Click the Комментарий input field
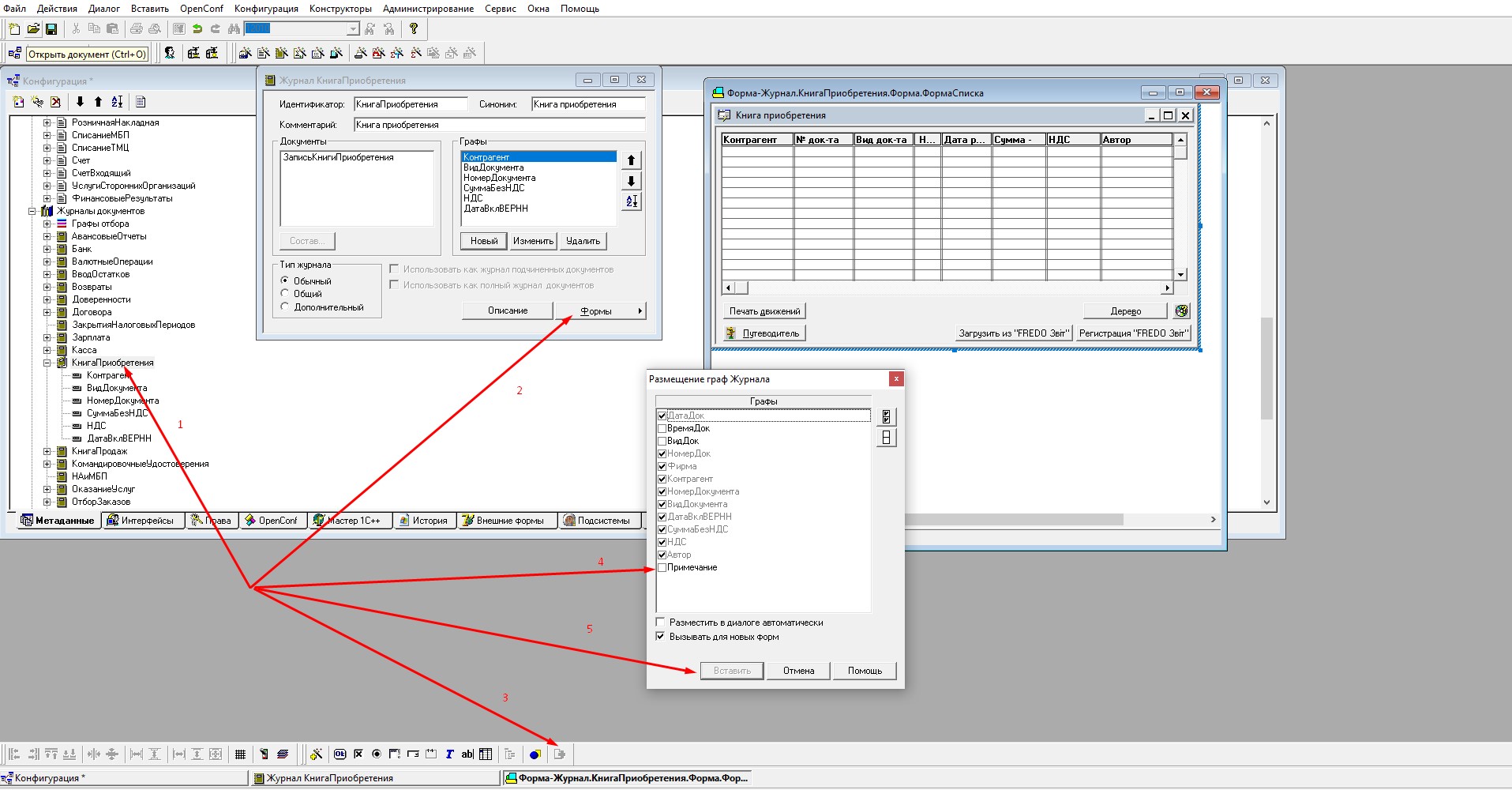Image resolution: width=1512 pixels, height=790 pixels. point(499,125)
